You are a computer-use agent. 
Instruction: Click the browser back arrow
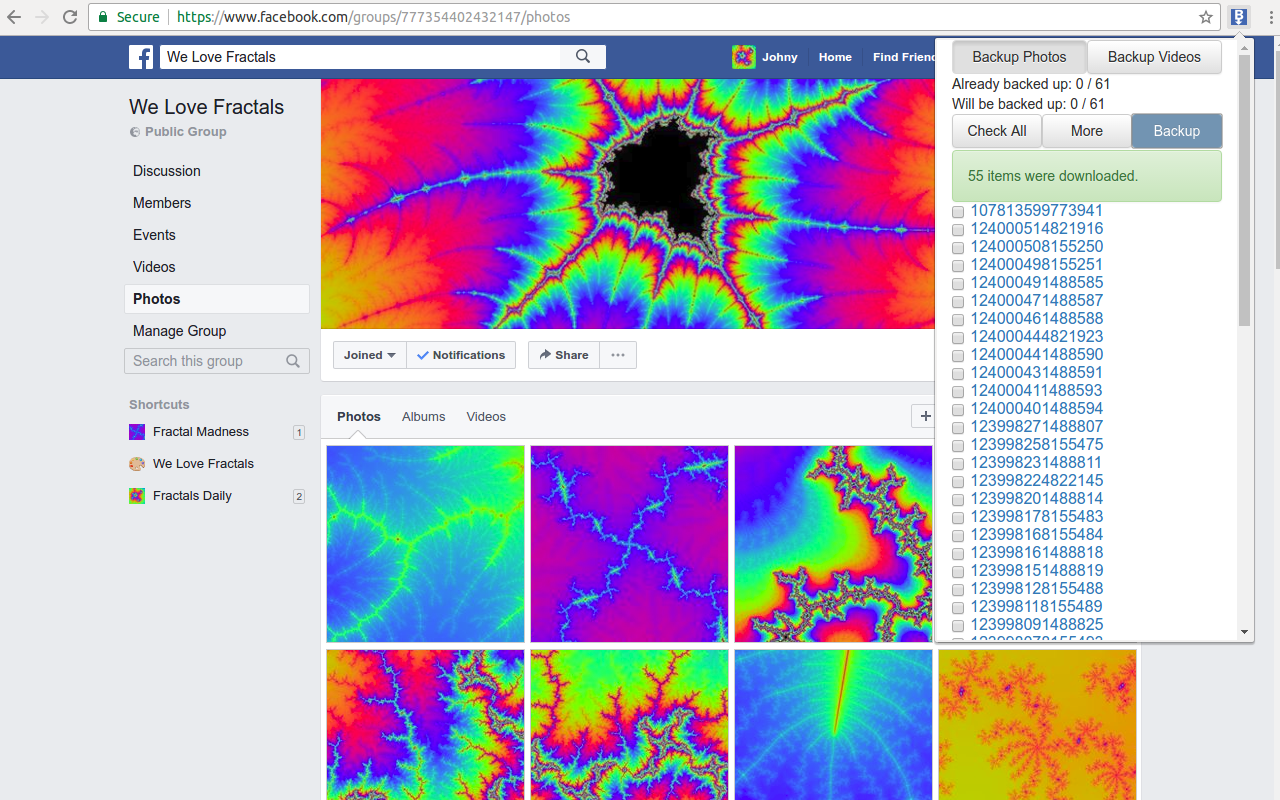(x=13, y=16)
